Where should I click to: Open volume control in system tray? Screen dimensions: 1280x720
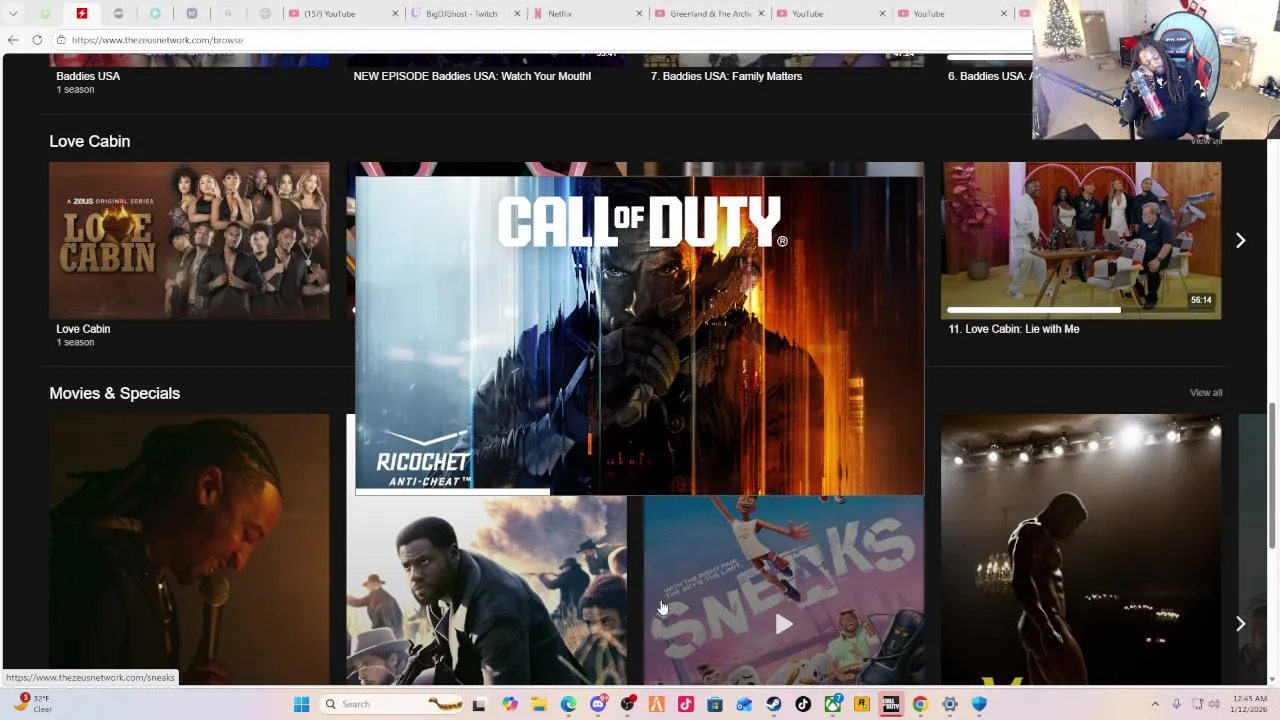(1214, 704)
